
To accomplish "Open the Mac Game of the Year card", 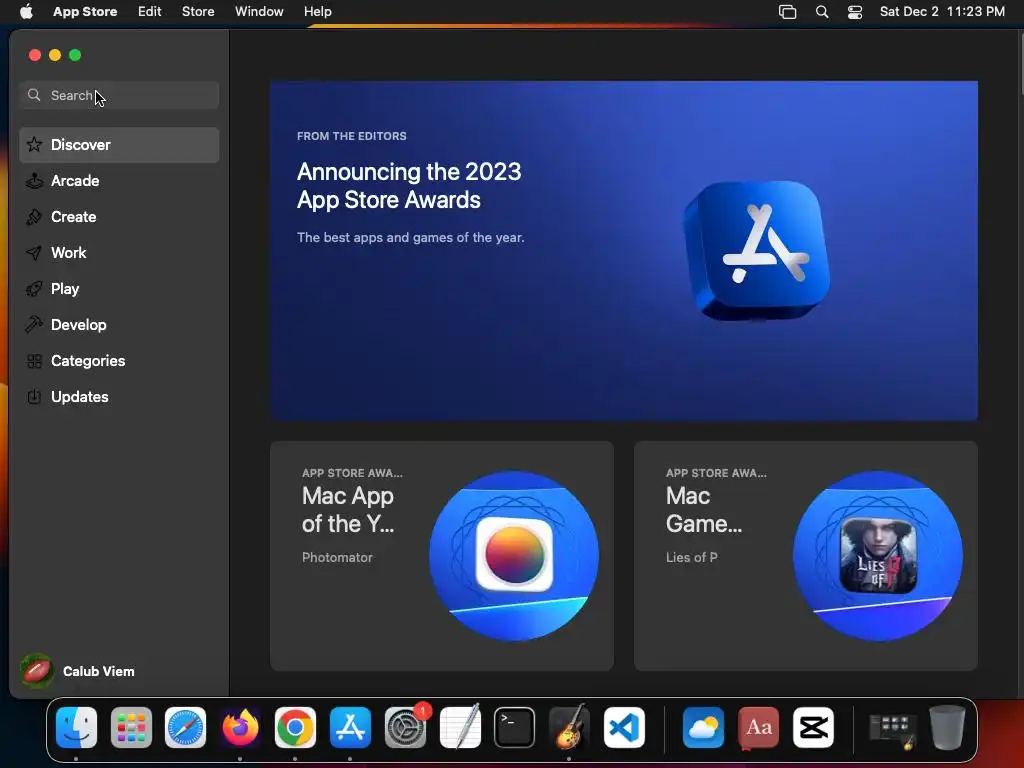I will coord(806,556).
